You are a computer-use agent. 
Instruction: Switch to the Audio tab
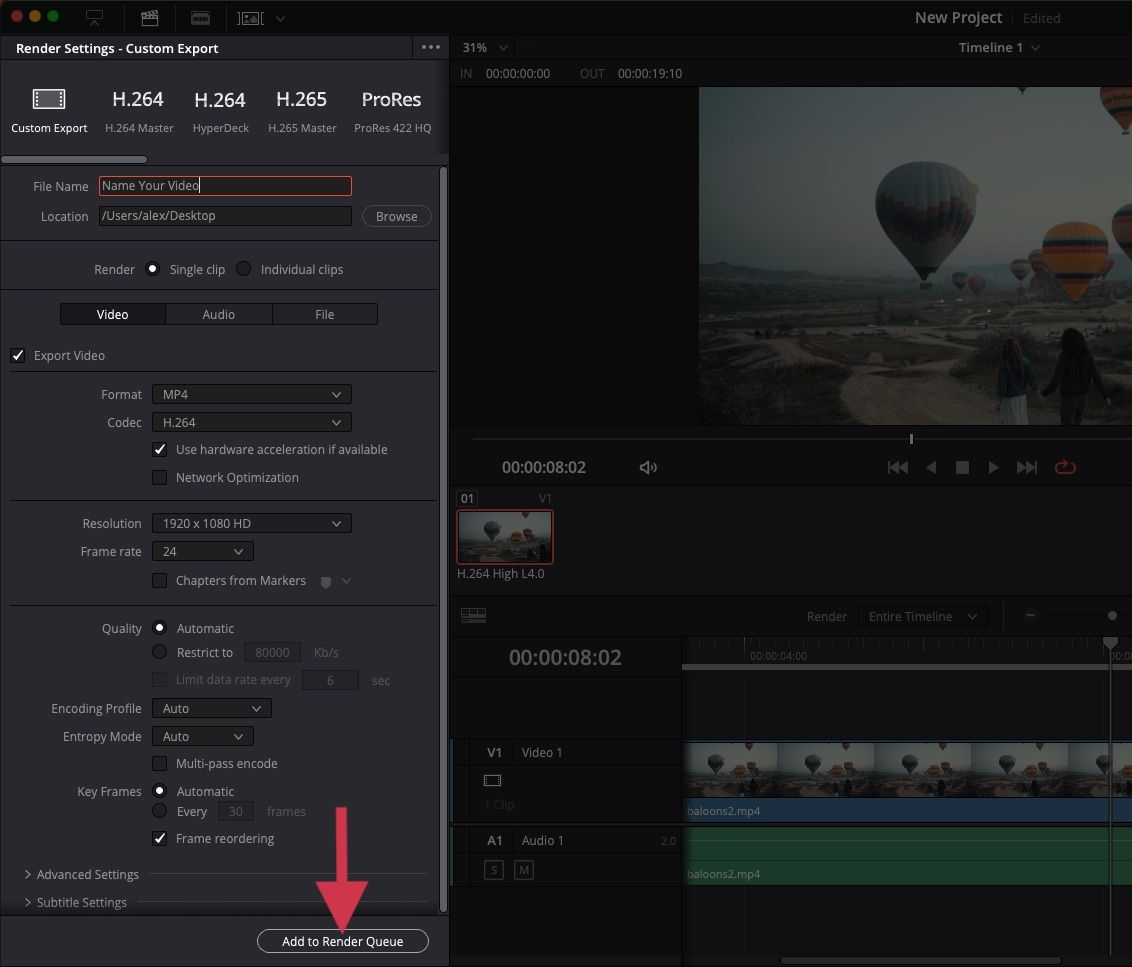coord(218,314)
